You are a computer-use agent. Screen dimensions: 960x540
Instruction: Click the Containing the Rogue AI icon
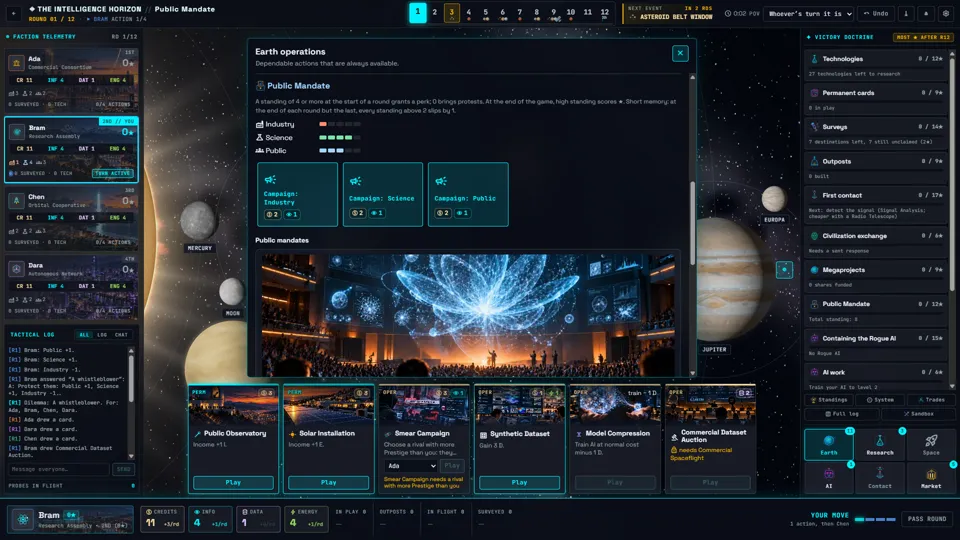tap(814, 338)
